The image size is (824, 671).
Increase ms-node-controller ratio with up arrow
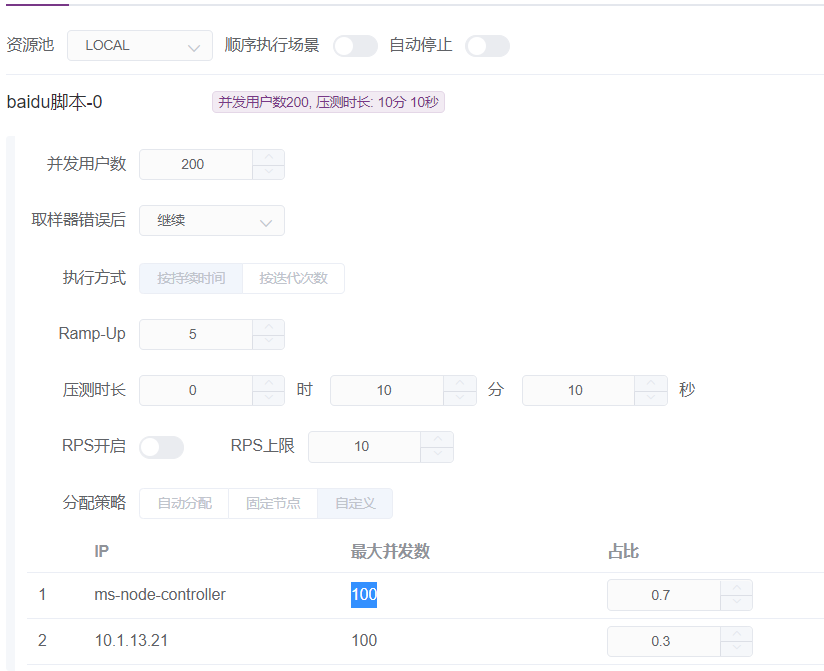(737, 587)
